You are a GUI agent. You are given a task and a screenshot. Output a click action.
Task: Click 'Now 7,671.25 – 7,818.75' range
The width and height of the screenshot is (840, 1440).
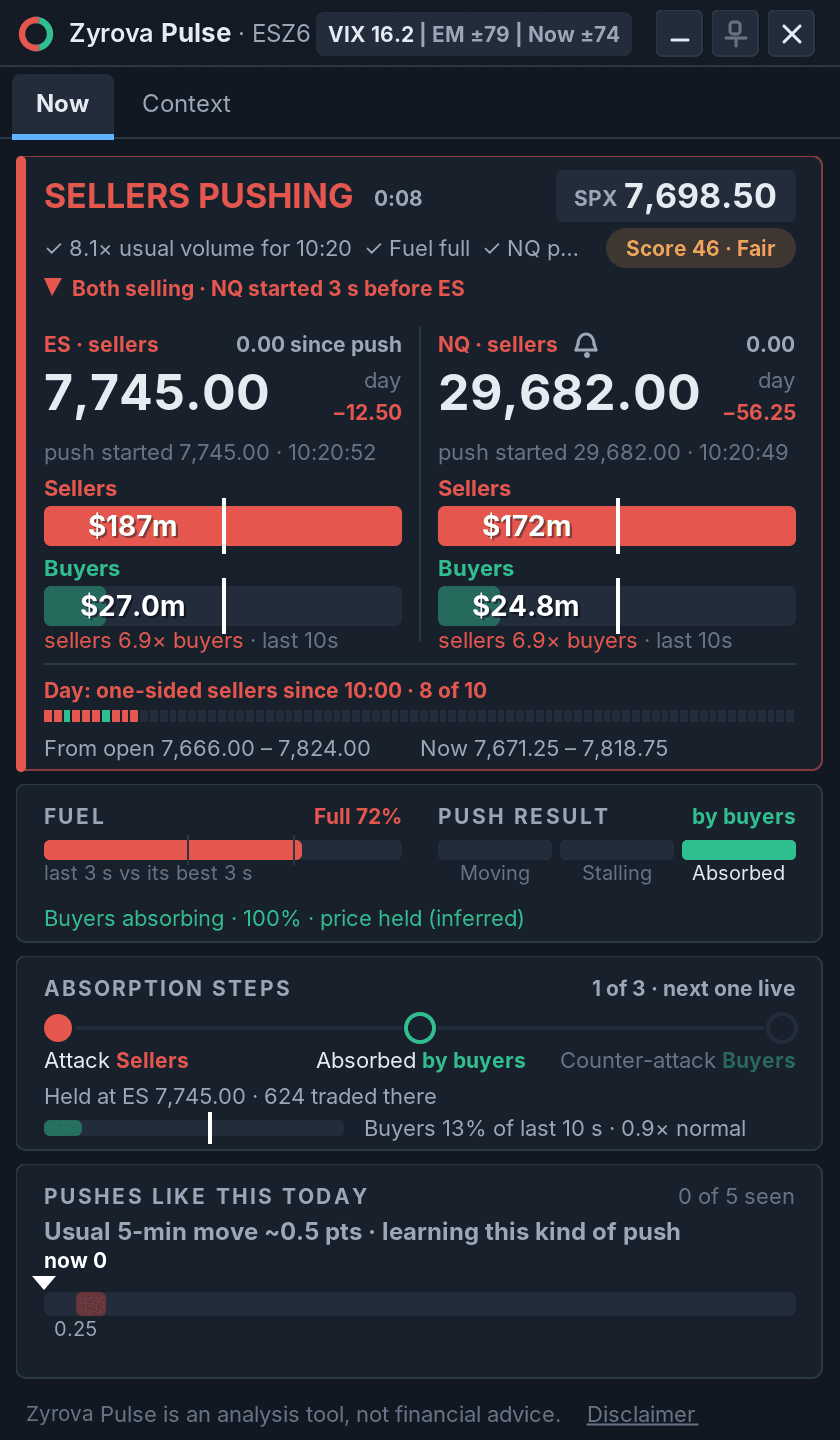(544, 748)
